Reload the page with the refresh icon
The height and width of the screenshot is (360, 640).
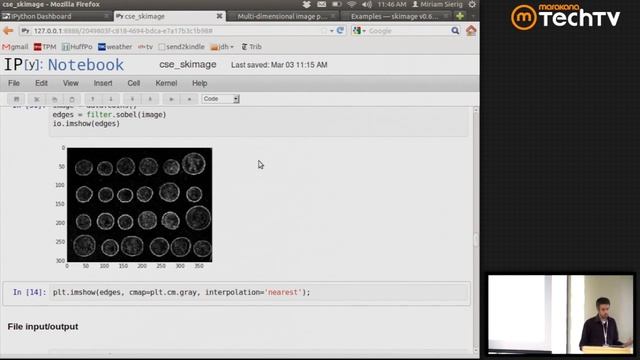pyautogui.click(x=340, y=31)
